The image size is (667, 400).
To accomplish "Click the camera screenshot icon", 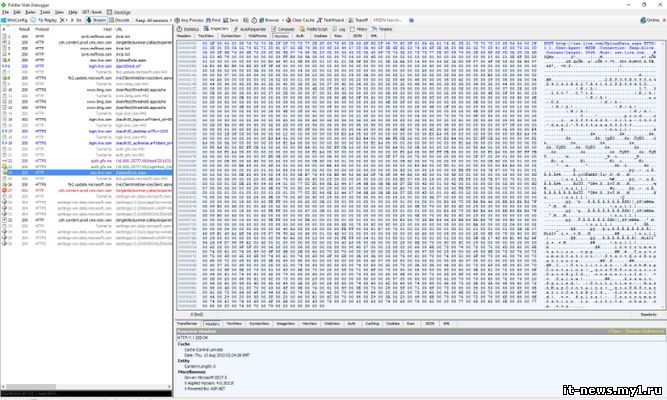I will click(x=246, y=20).
